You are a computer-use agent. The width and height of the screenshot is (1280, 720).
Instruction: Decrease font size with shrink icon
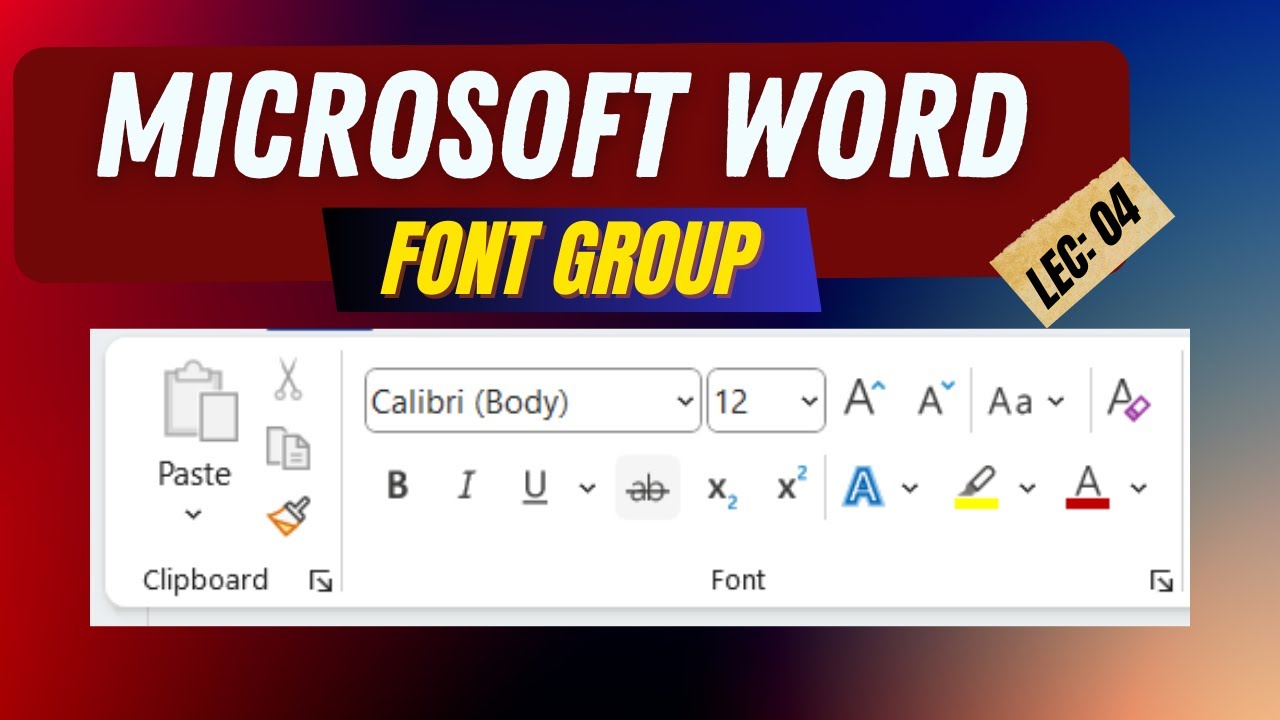[936, 399]
